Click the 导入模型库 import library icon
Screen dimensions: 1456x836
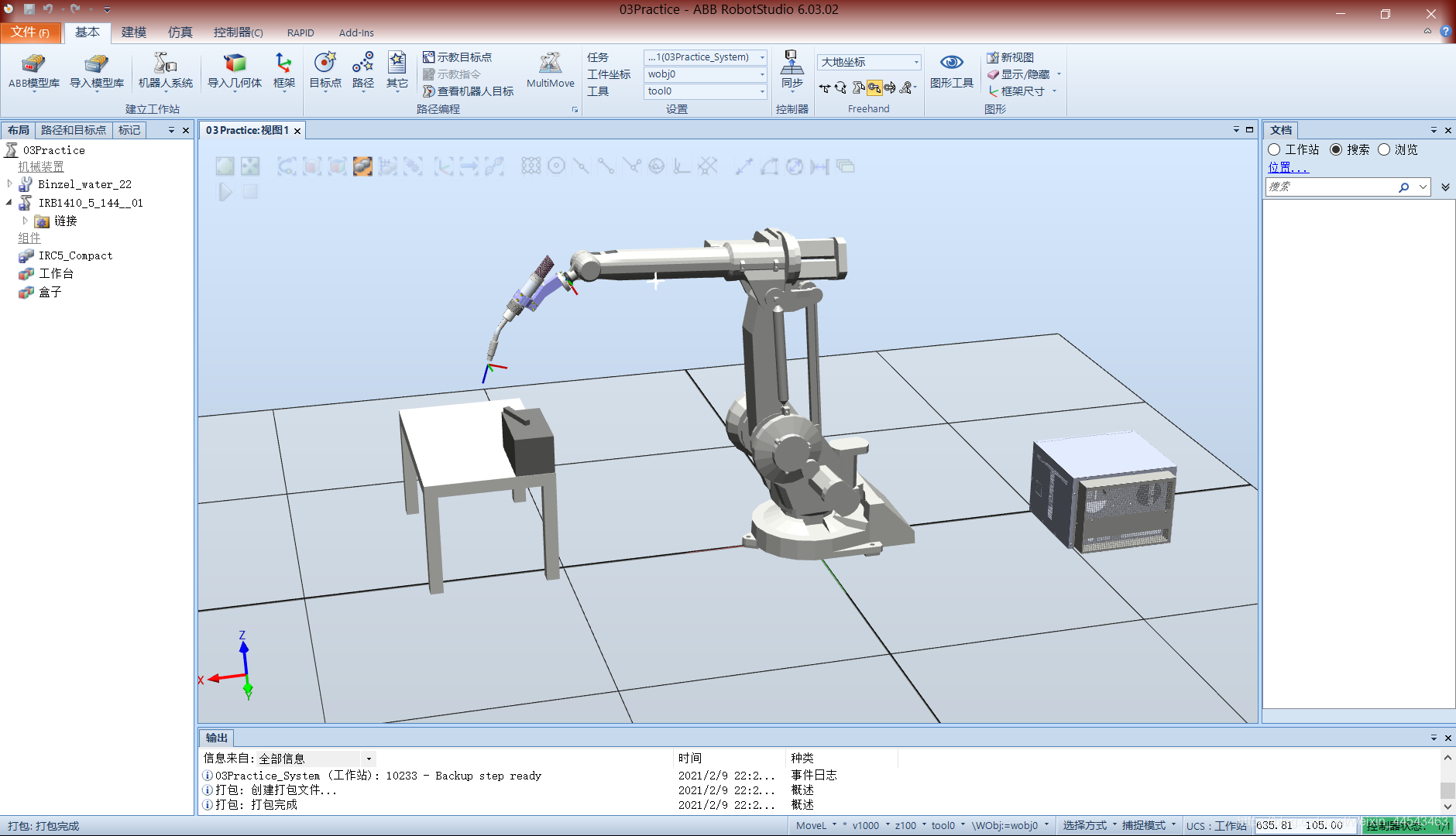coord(97,71)
